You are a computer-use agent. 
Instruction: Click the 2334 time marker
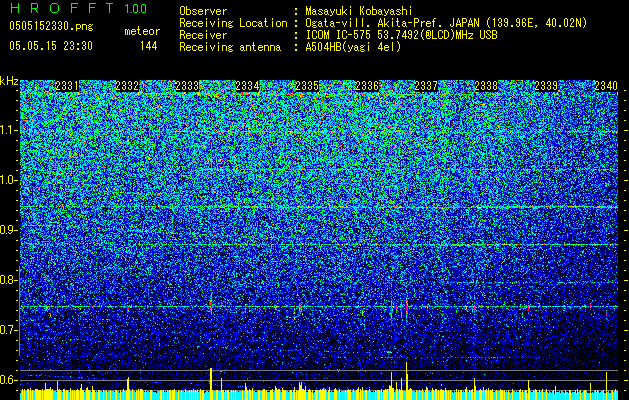(247, 86)
